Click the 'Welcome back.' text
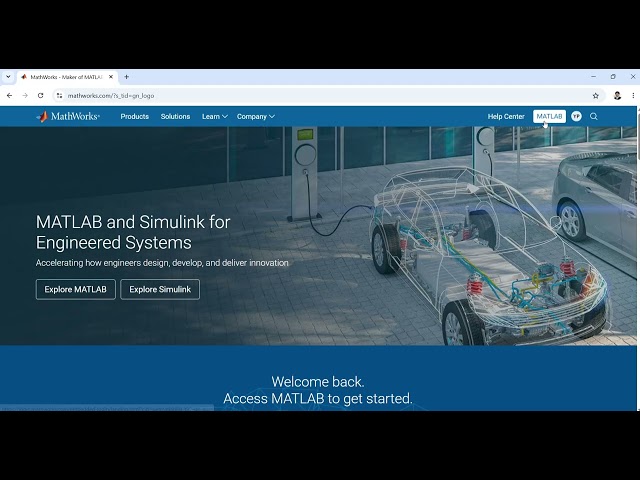This screenshot has width=640, height=480. click(318, 382)
